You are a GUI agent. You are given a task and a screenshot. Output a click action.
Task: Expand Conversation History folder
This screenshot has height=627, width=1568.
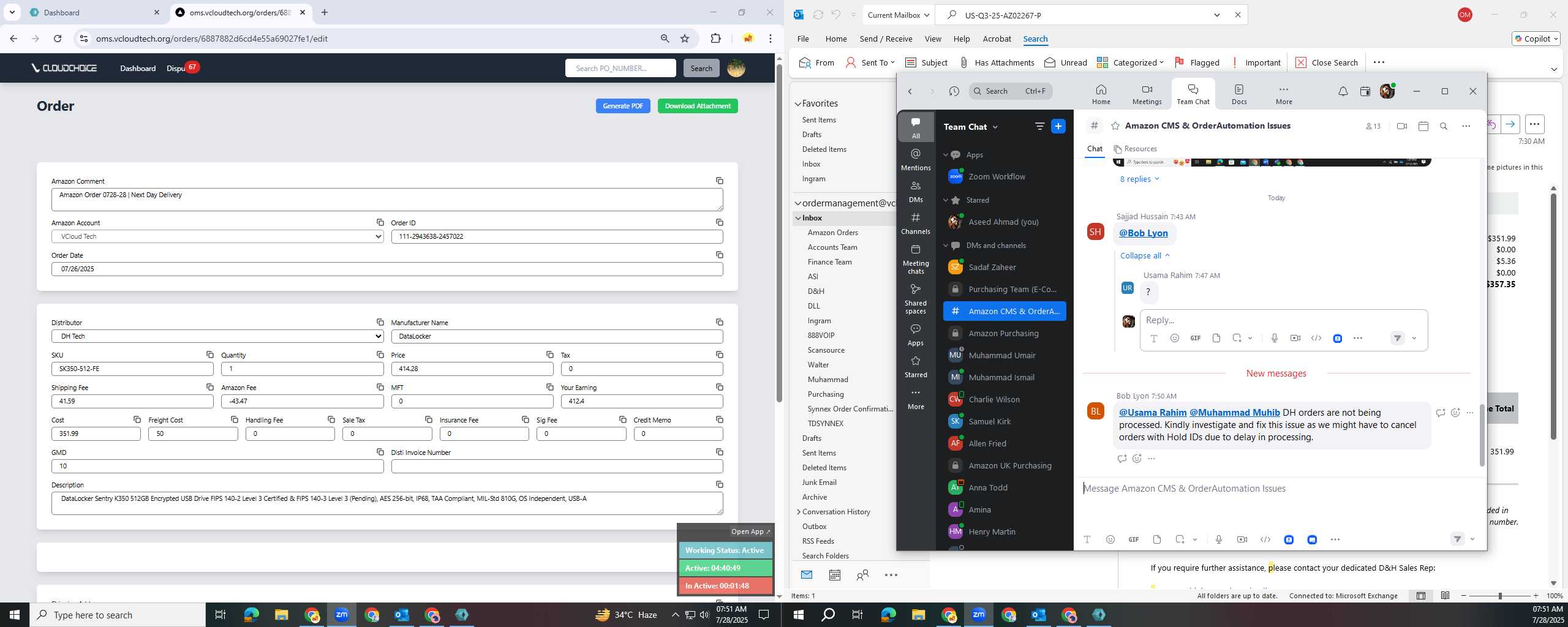click(798, 512)
